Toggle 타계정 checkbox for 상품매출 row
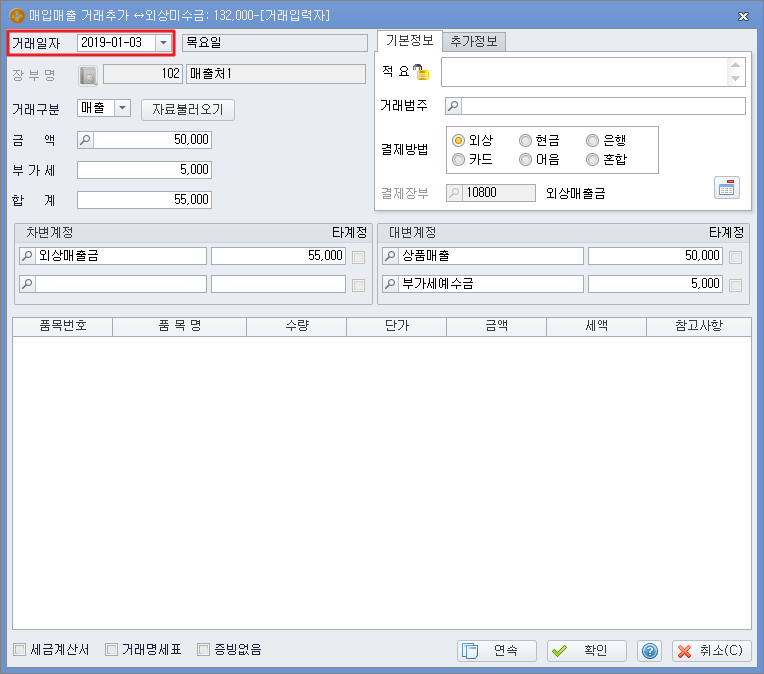Viewport: 764px width, 674px height. pos(736,257)
